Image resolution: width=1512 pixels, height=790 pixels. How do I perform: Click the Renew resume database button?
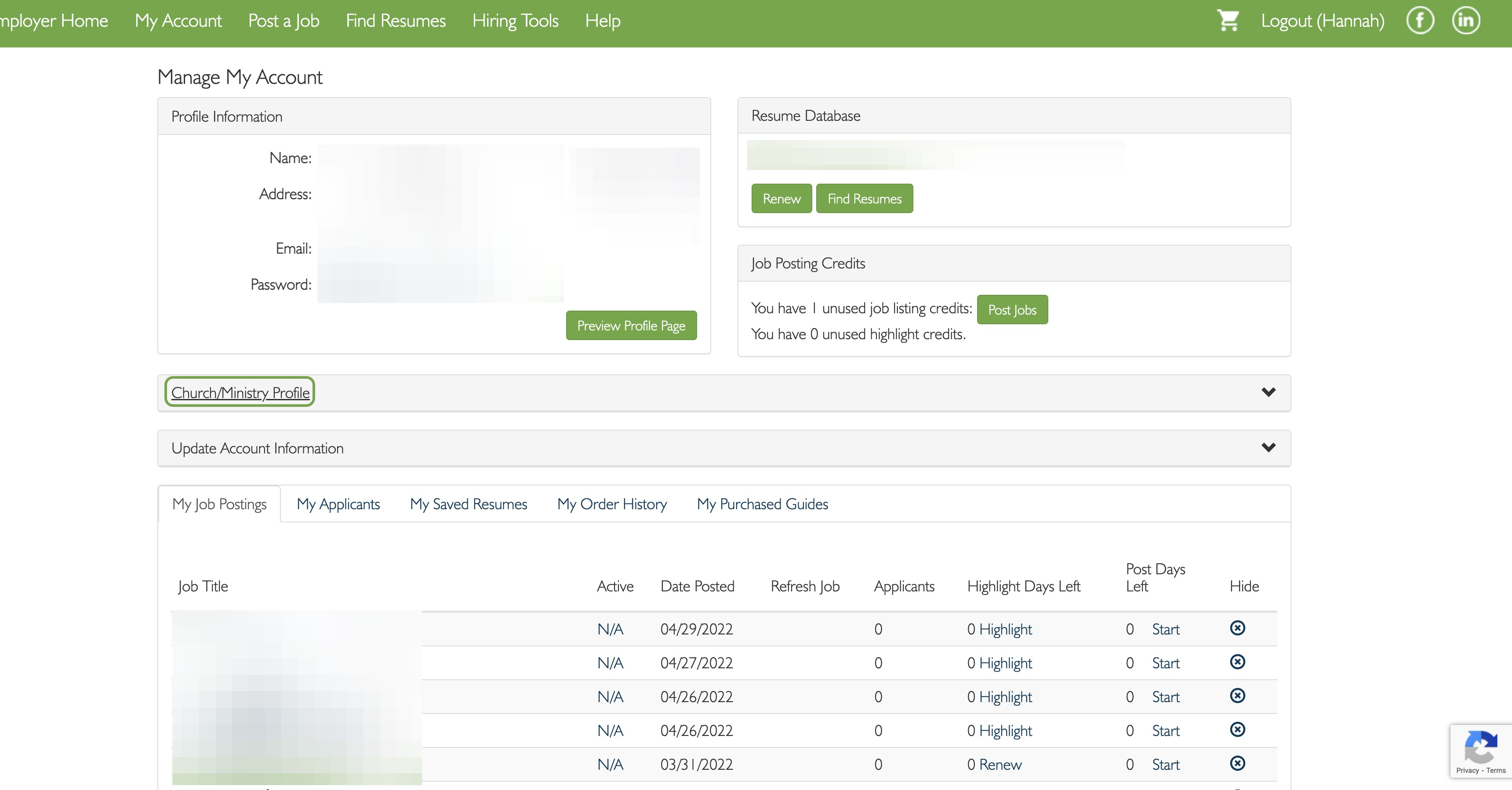coord(781,199)
